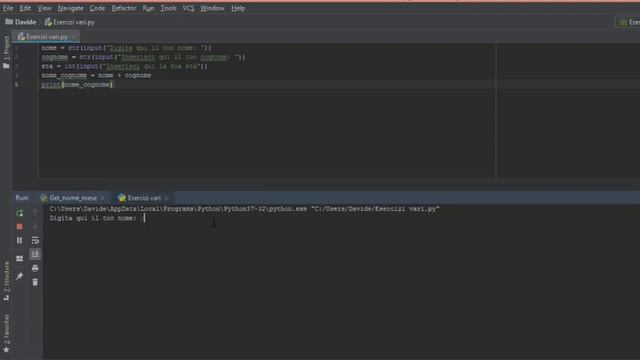This screenshot has width=640, height=360.
Task: Place cursor on the print(nome_cognome) line
Action: tap(77, 84)
